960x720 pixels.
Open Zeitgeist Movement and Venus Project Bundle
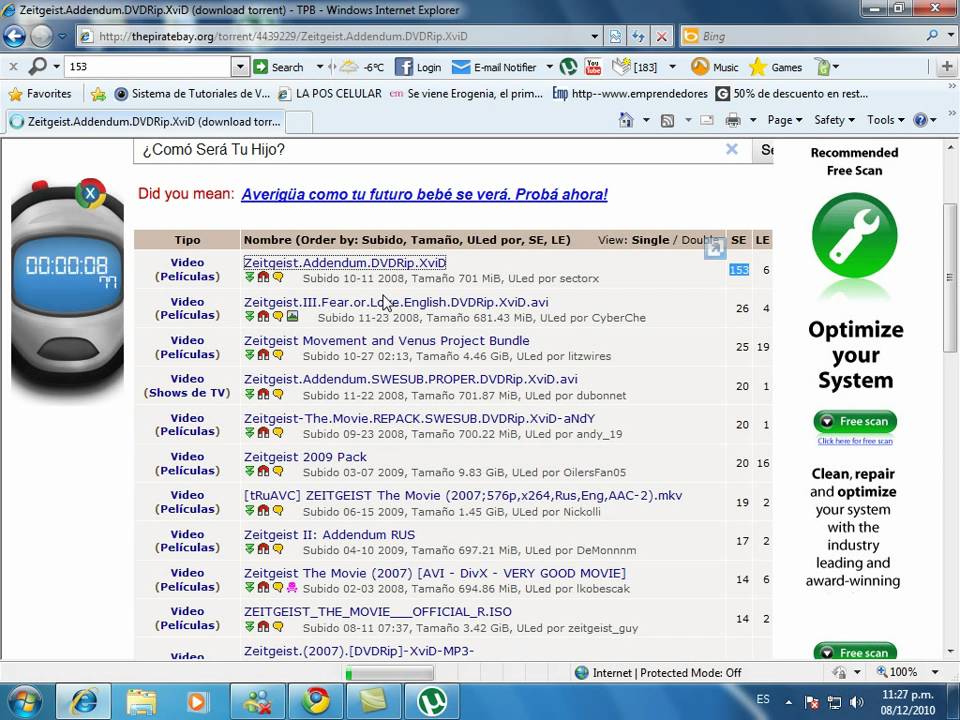[x=386, y=340]
